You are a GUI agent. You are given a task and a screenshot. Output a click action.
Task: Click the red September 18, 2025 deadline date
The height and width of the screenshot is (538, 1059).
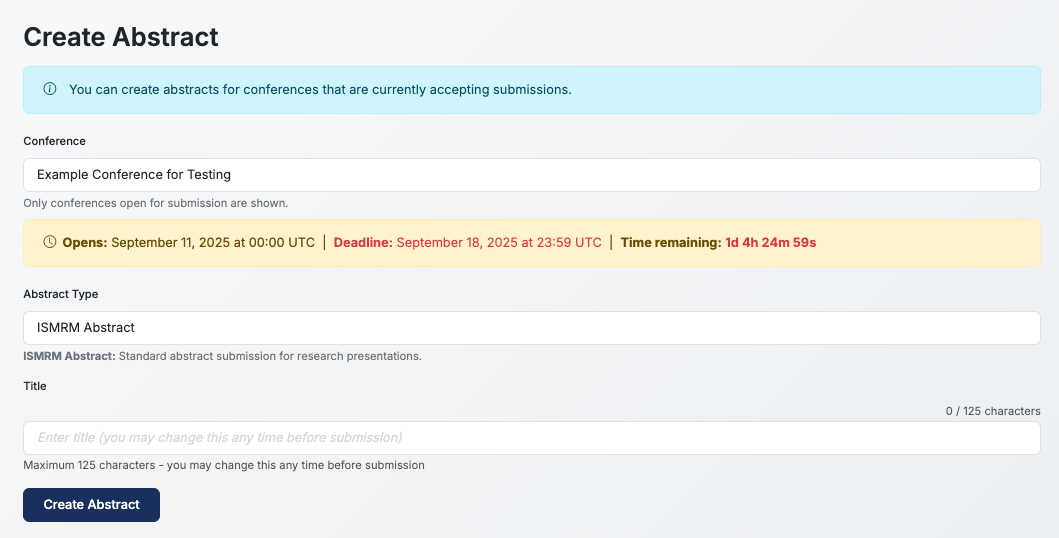point(499,242)
